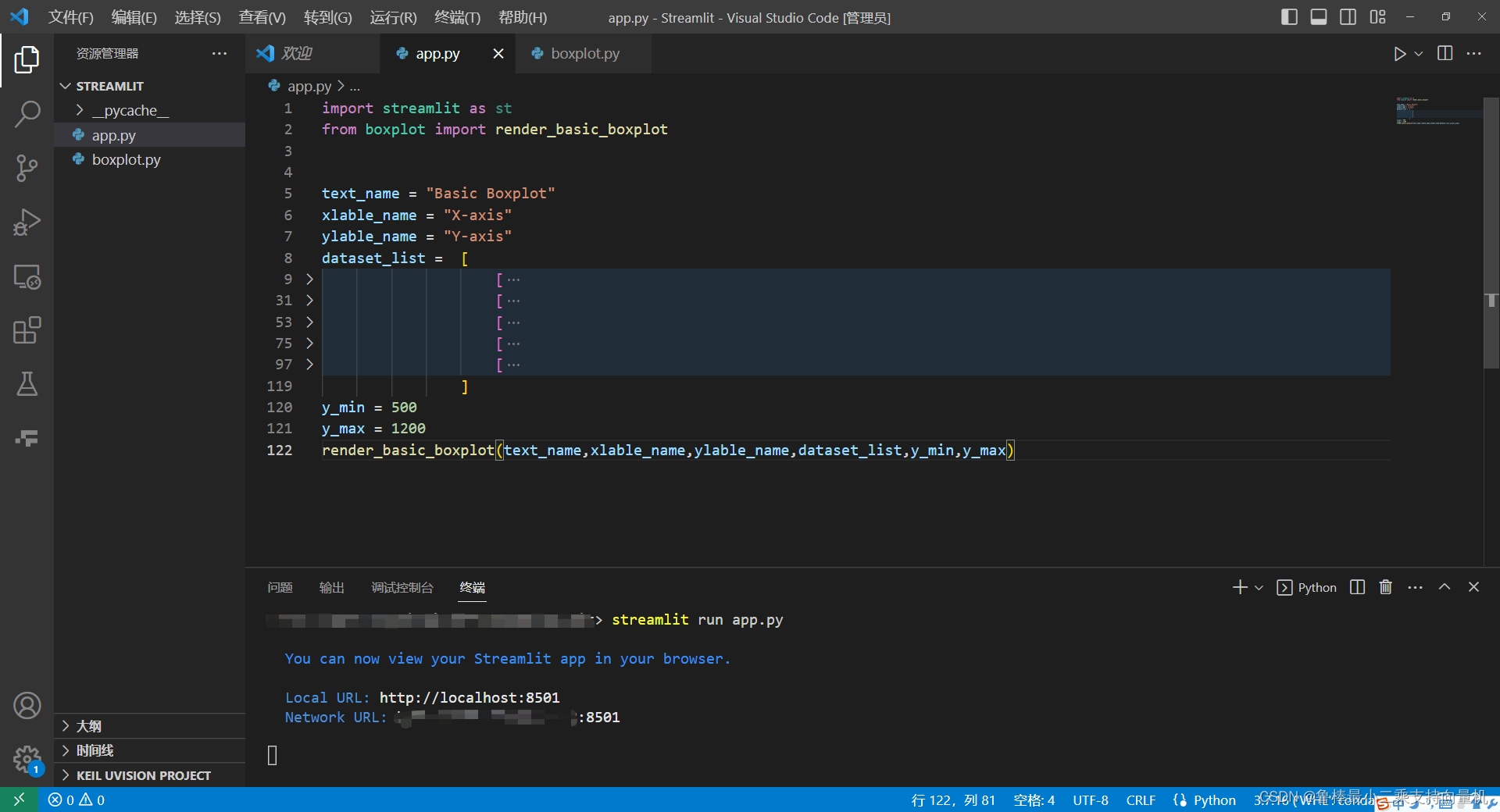Change indentation via 空格: 4

(x=1034, y=800)
